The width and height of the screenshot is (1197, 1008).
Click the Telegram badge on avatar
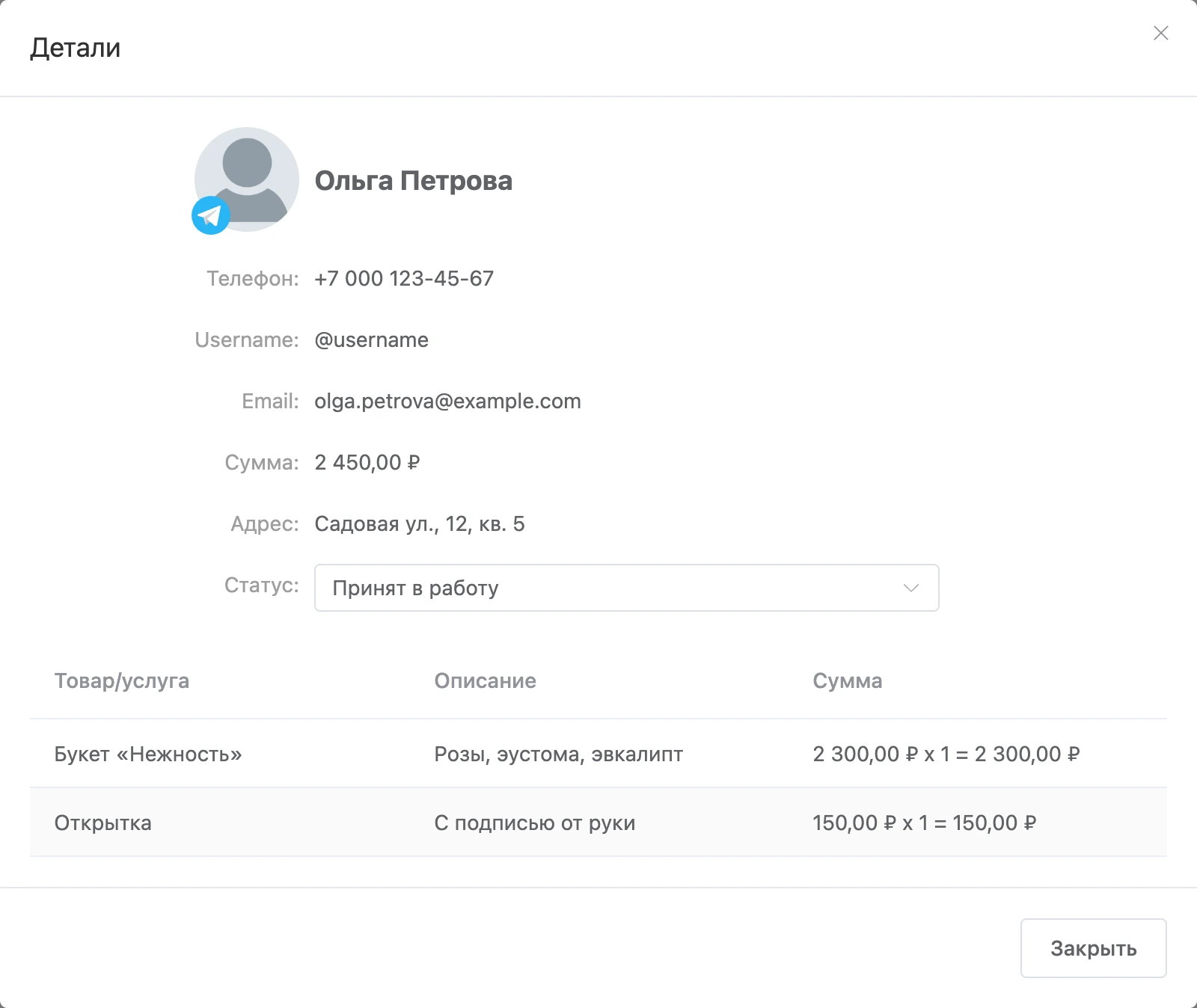[211, 215]
